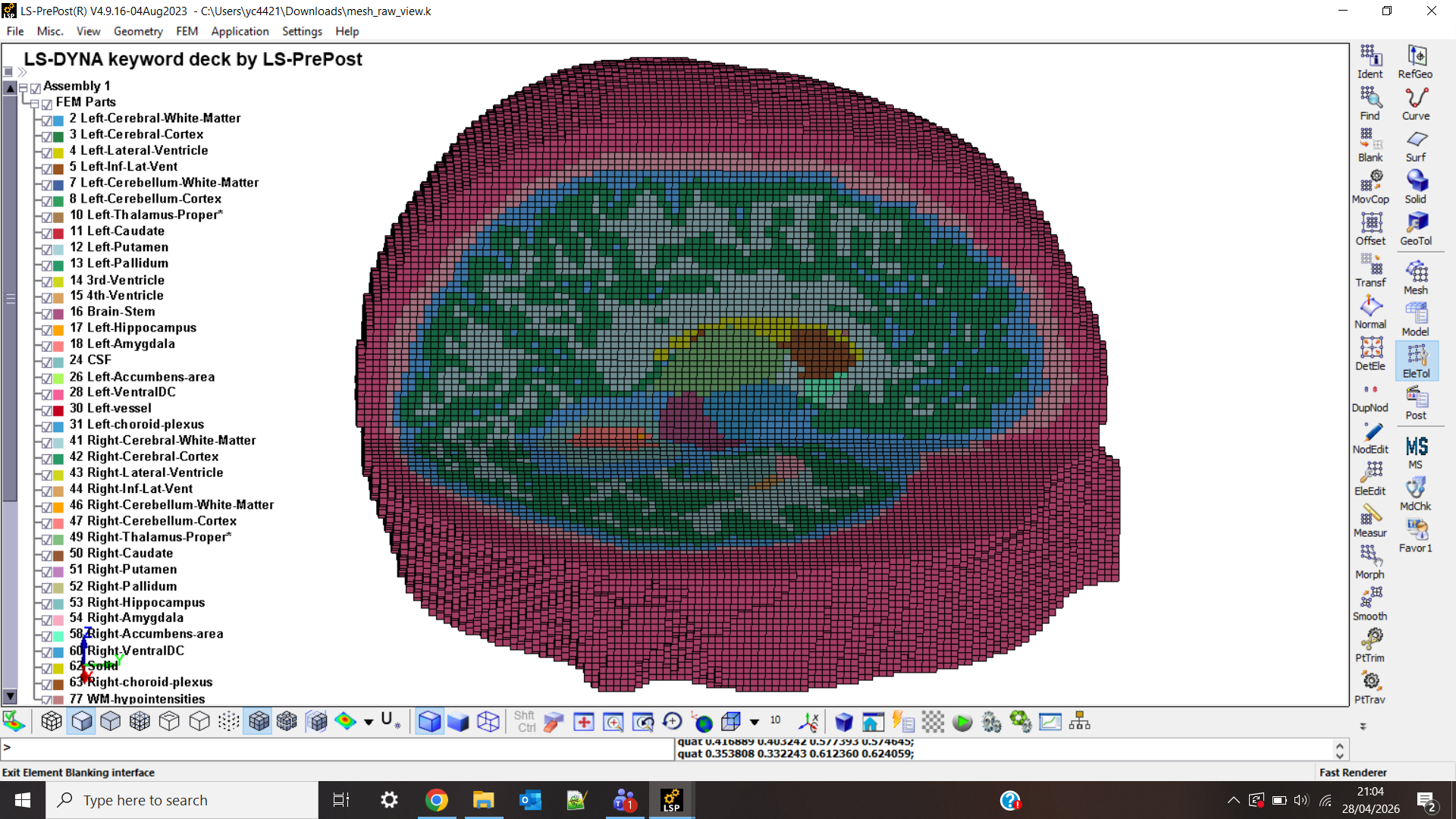Click the eraser clear-selection icon
Screen dimensions: 1456x819
coord(554,722)
